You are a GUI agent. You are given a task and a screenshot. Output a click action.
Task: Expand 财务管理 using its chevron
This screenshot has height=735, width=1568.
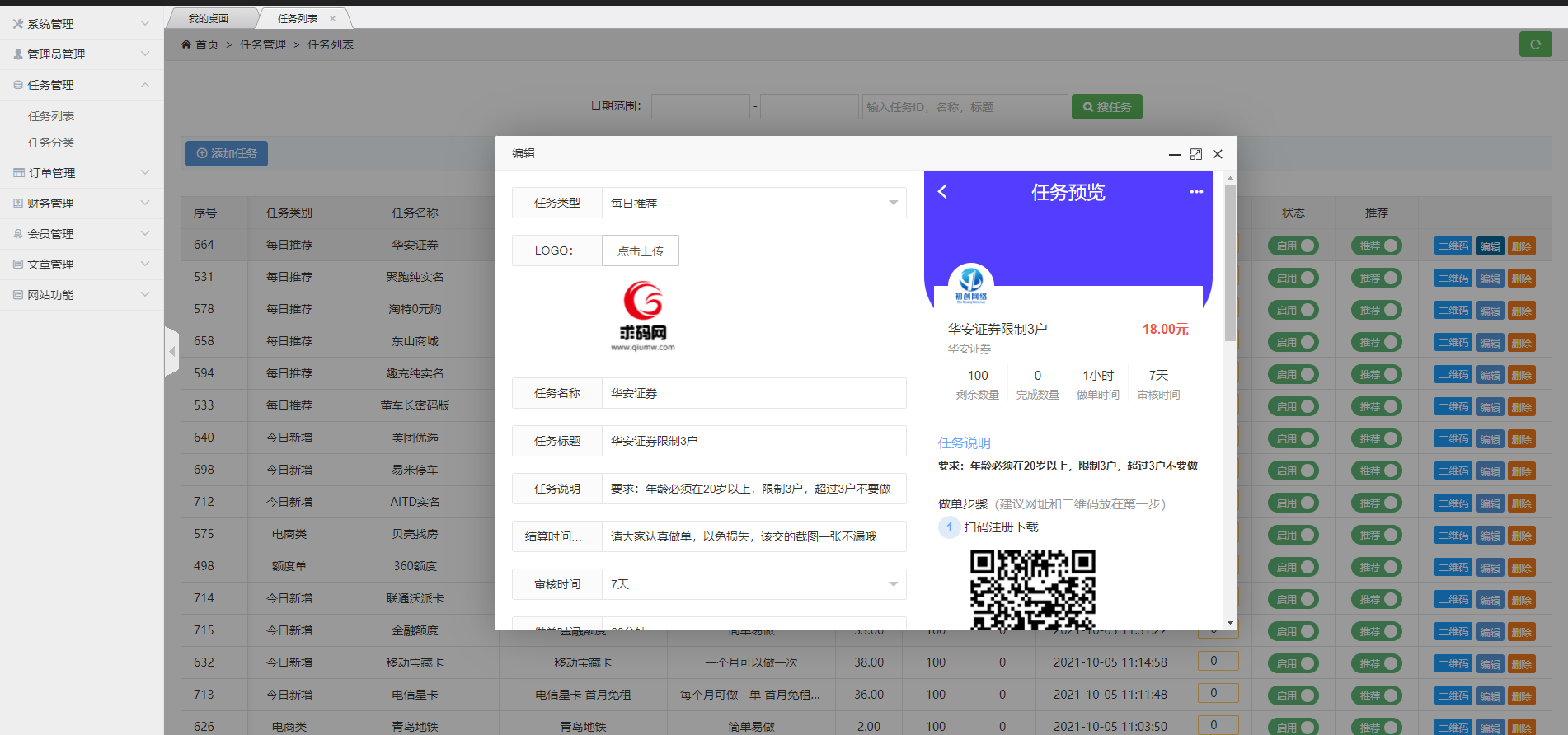[x=145, y=204]
